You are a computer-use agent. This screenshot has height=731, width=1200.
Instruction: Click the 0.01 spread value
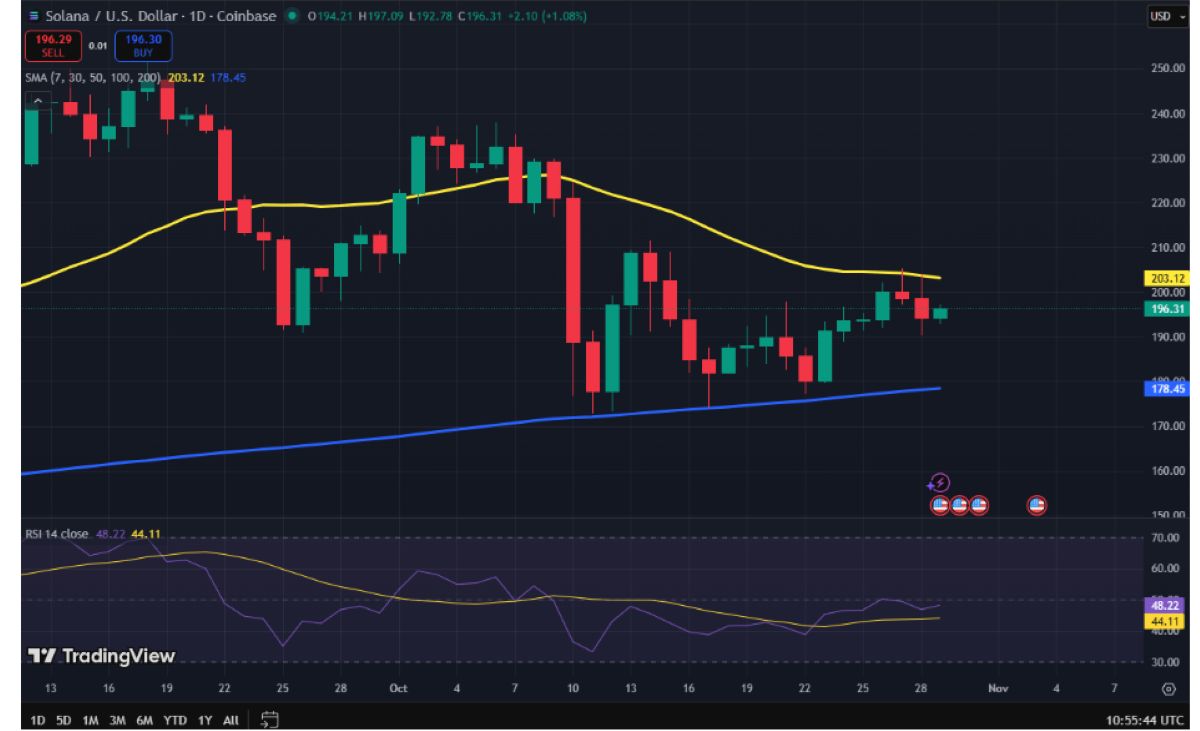coord(98,46)
